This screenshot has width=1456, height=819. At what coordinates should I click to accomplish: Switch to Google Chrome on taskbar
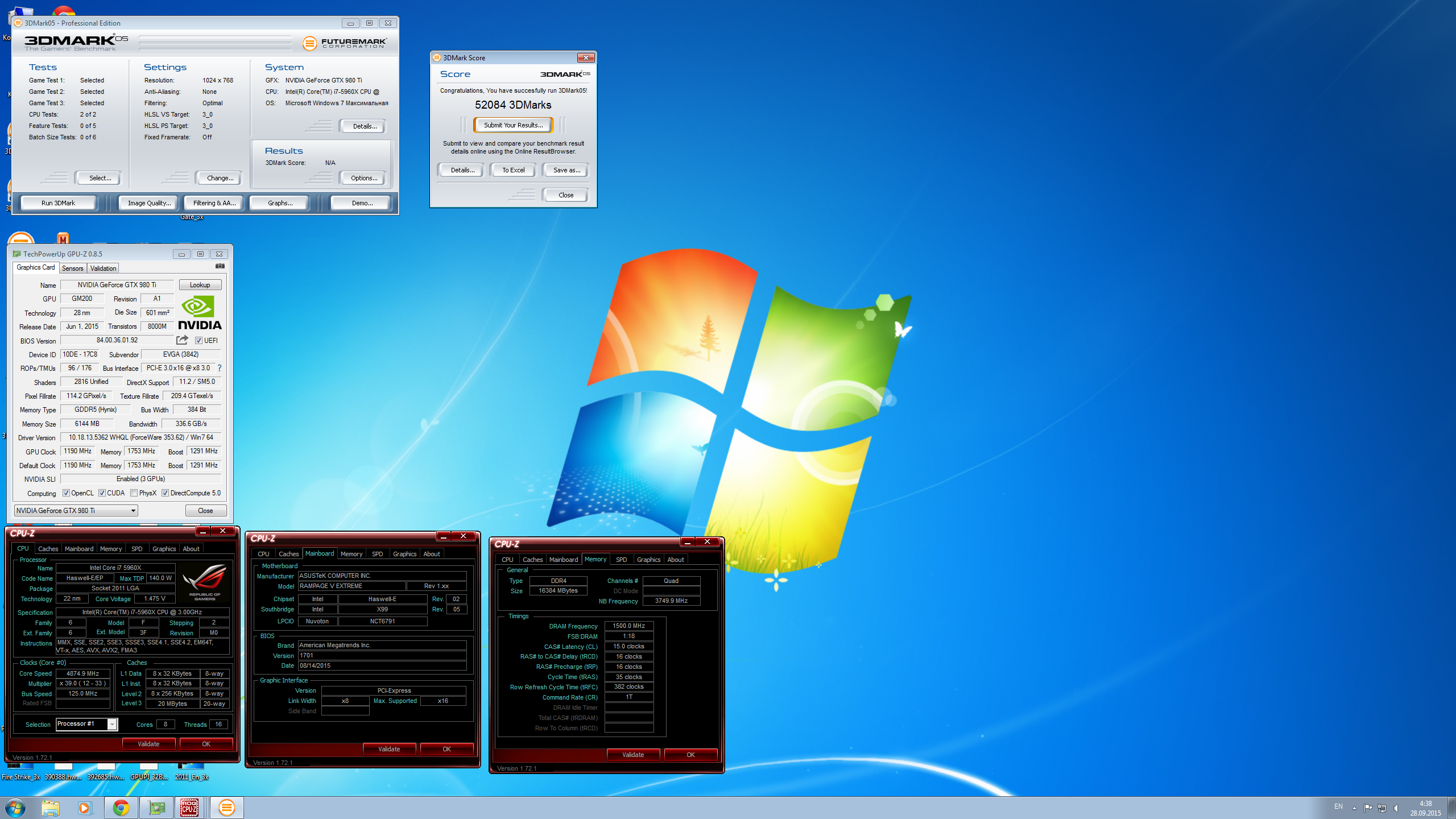click(121, 808)
